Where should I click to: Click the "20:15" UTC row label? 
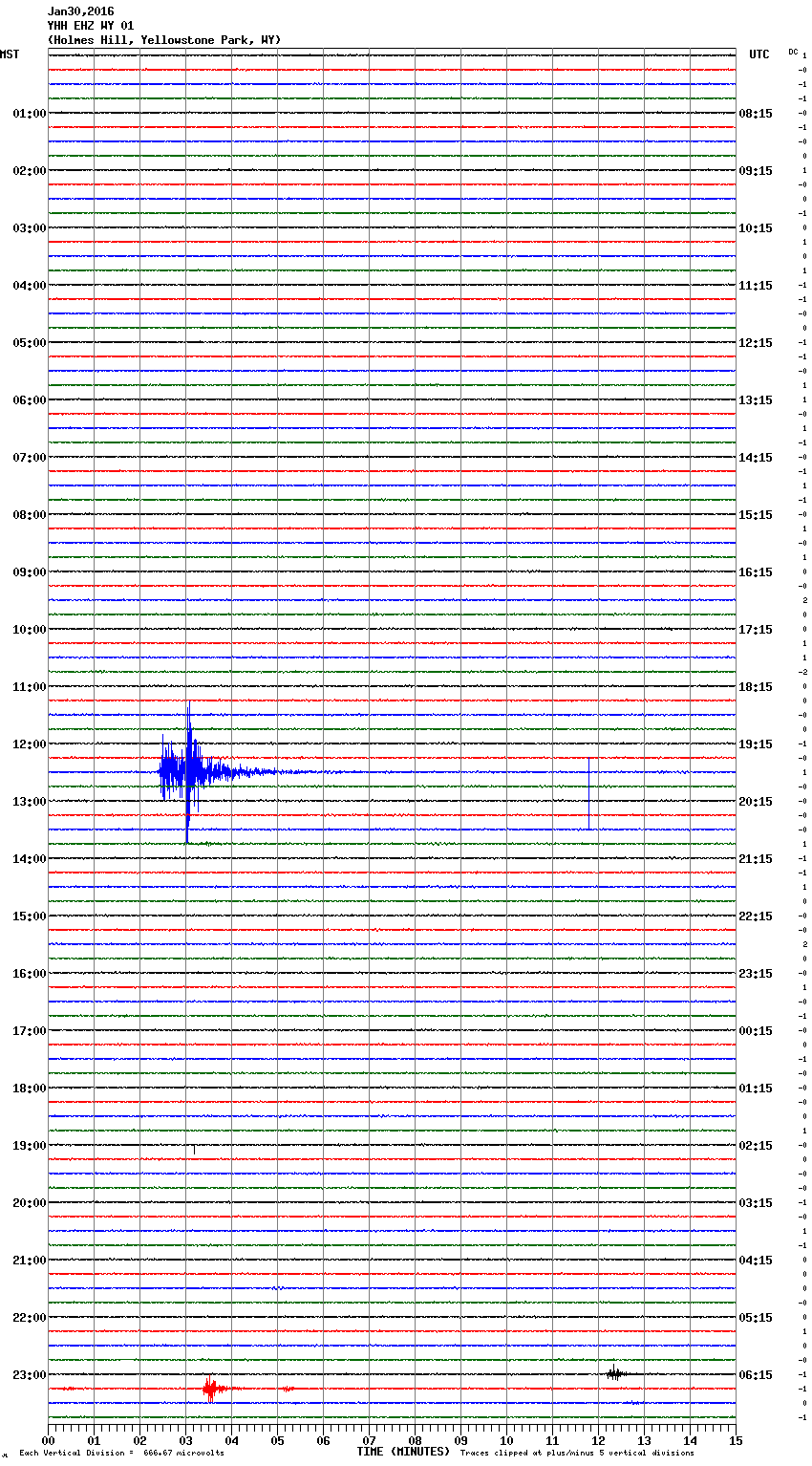click(x=756, y=802)
